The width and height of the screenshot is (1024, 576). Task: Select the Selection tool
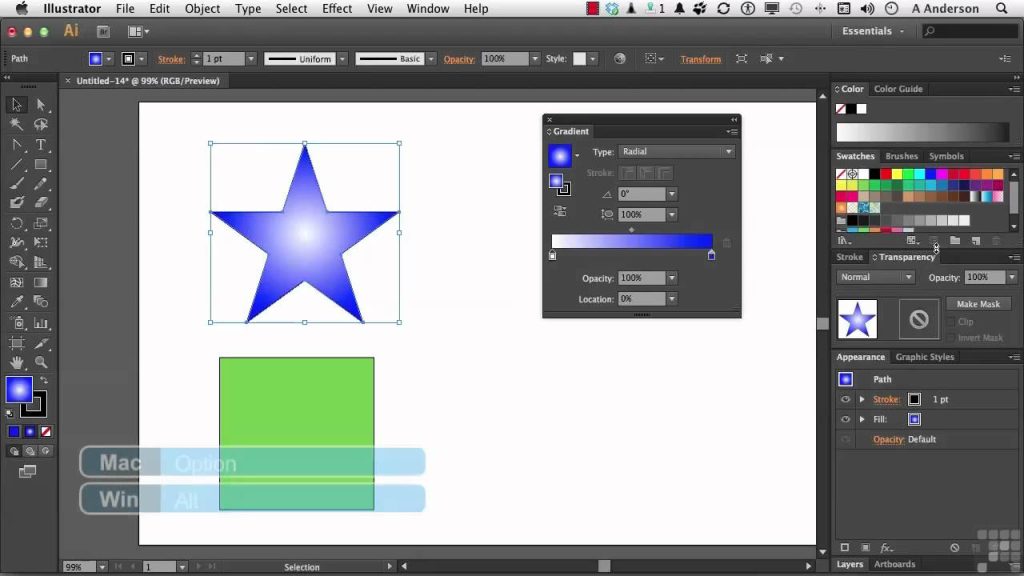point(15,104)
